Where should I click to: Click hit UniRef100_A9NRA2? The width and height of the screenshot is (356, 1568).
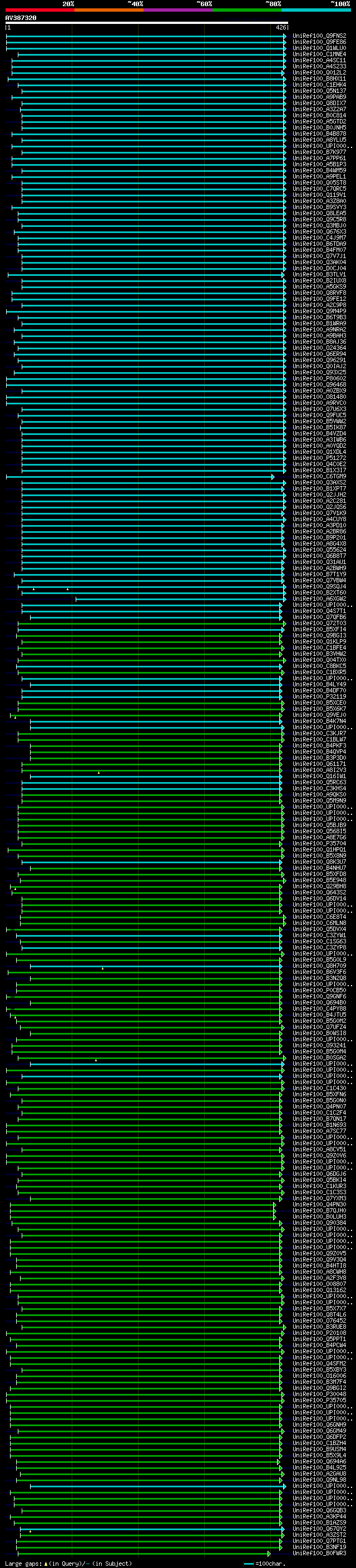tap(319, 329)
